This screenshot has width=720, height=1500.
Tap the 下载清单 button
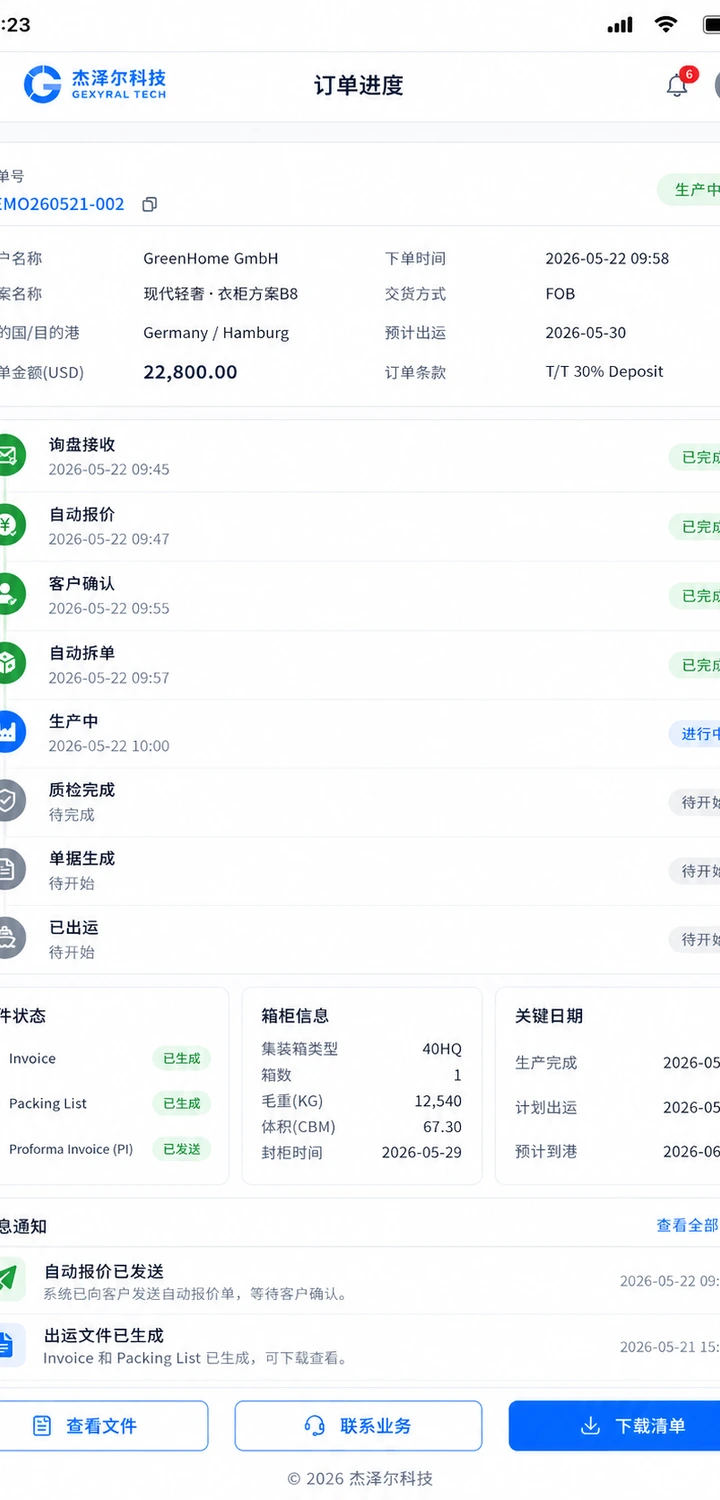tap(614, 1426)
